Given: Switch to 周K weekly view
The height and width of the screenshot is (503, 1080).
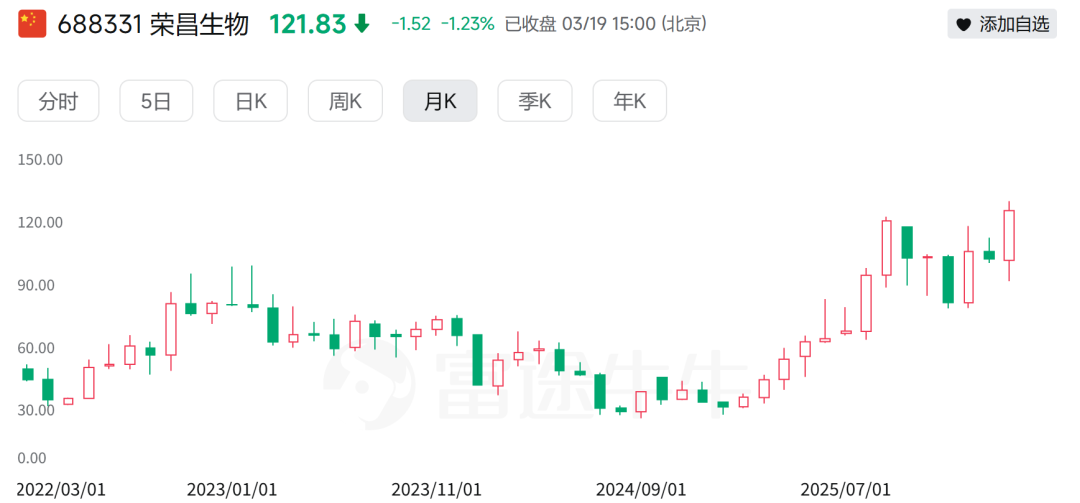Looking at the screenshot, I should pyautogui.click(x=345, y=101).
